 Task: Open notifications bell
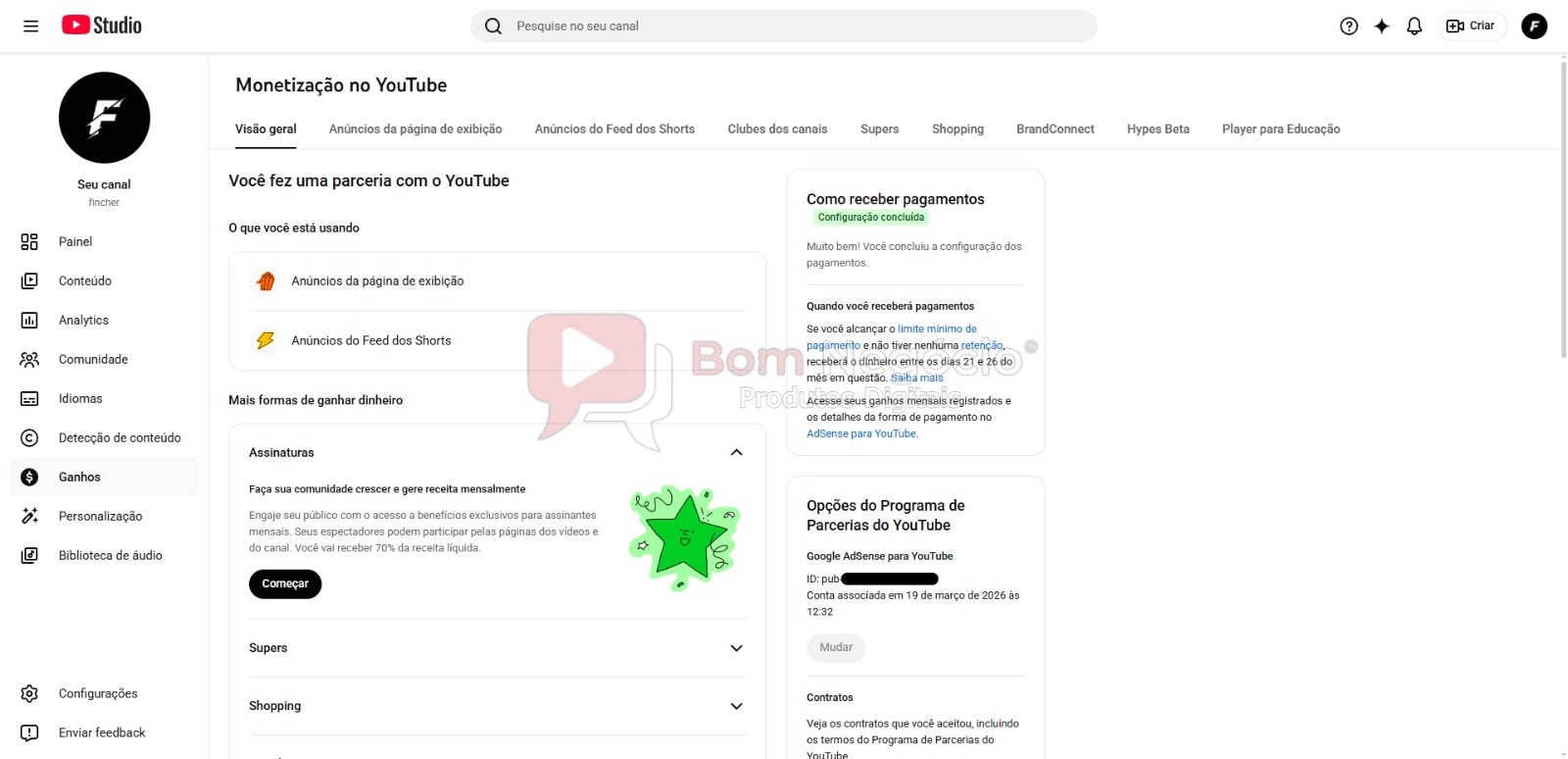click(x=1414, y=26)
